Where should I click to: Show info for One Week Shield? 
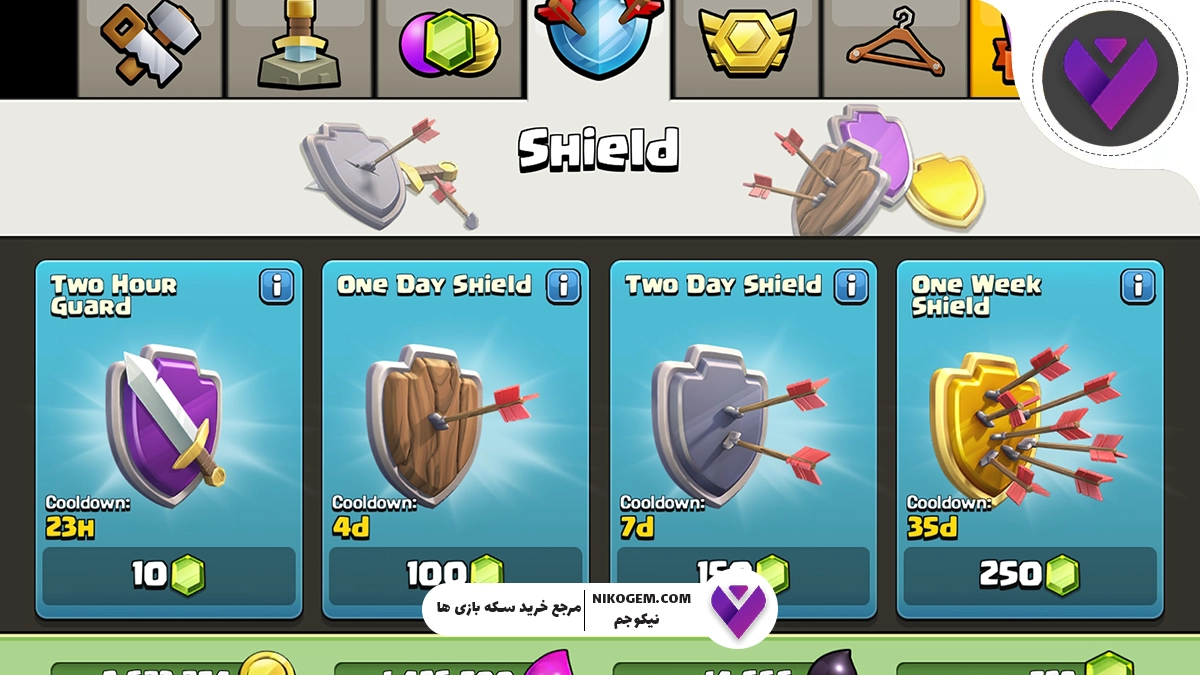pos(1138,286)
